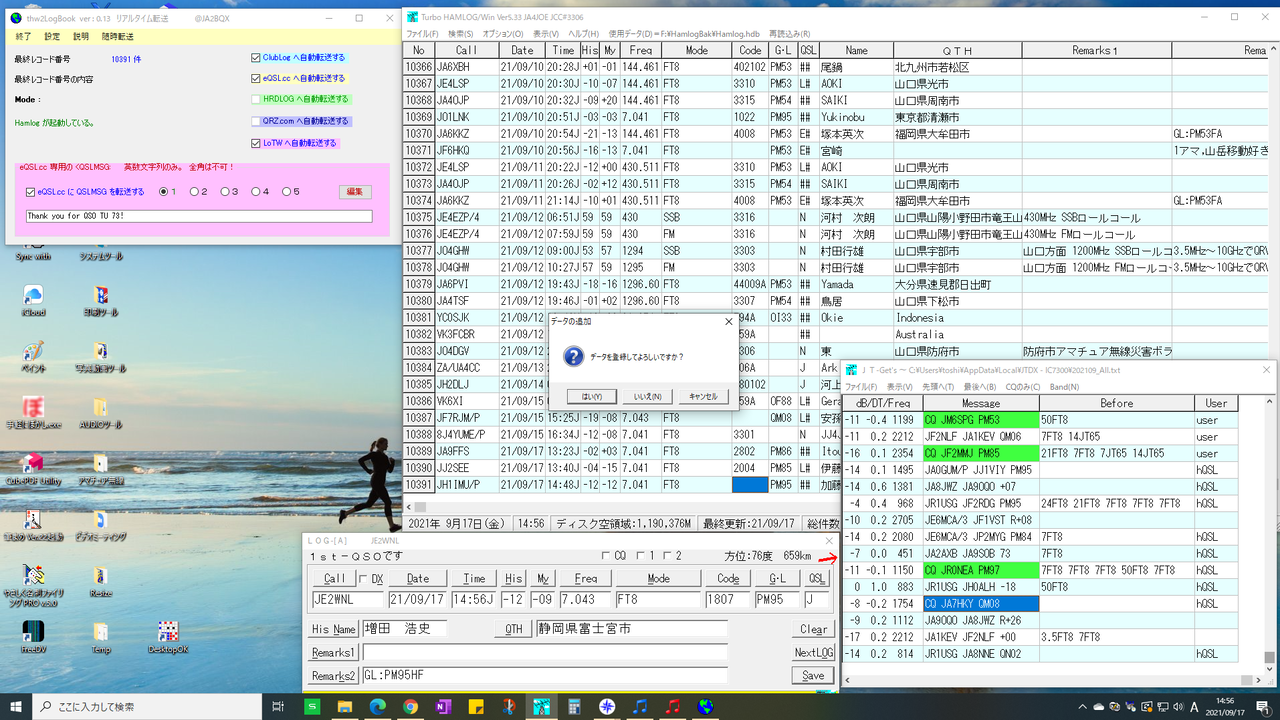Select QSLMSG radio option 3

pyautogui.click(x=226, y=192)
